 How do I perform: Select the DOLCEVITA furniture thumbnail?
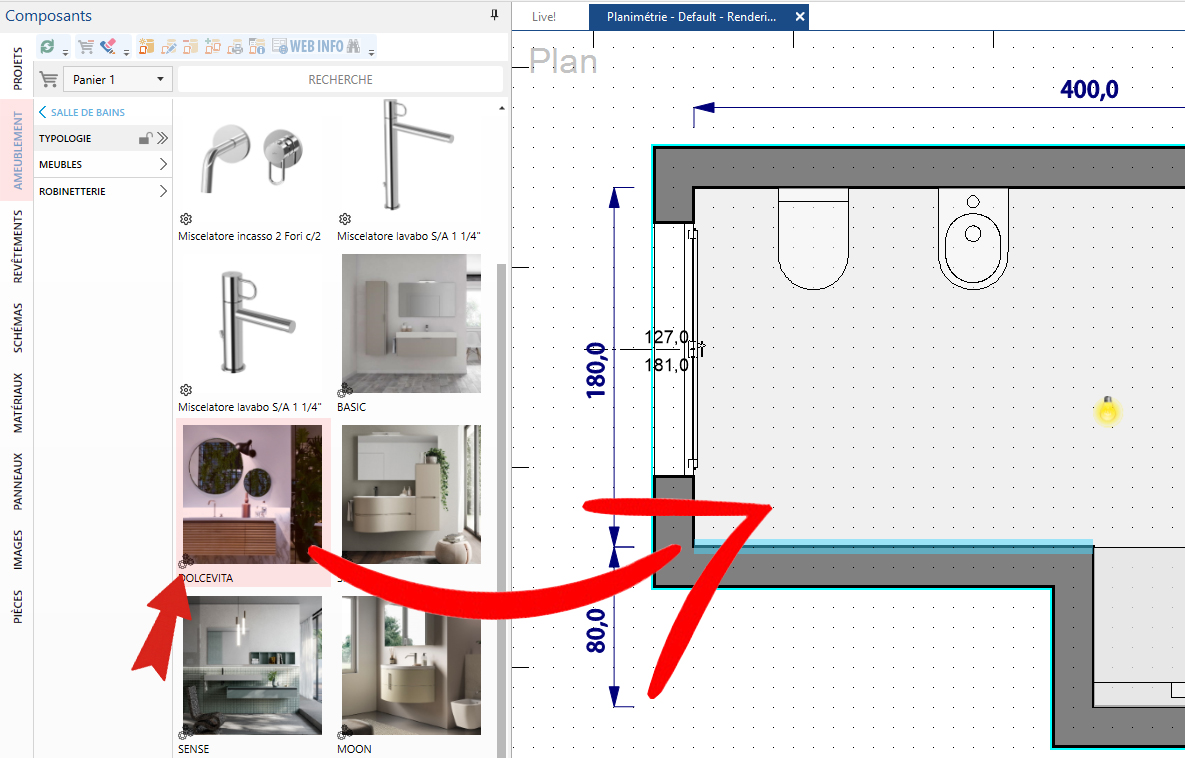pos(252,494)
